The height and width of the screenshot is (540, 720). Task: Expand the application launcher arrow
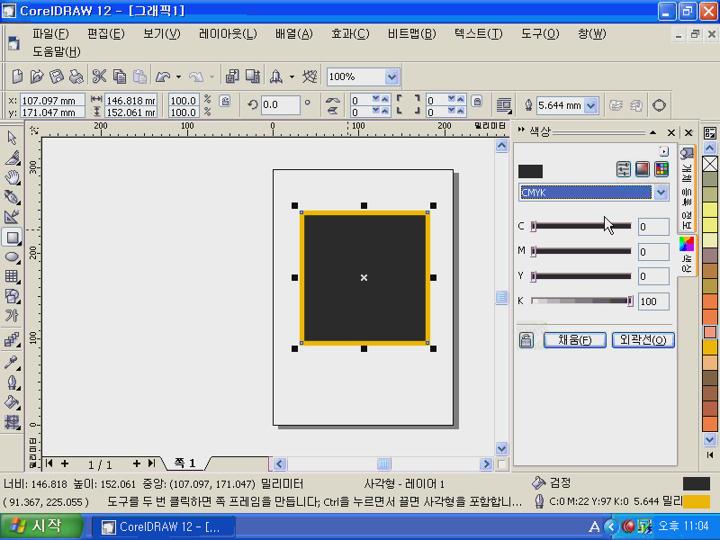292,77
